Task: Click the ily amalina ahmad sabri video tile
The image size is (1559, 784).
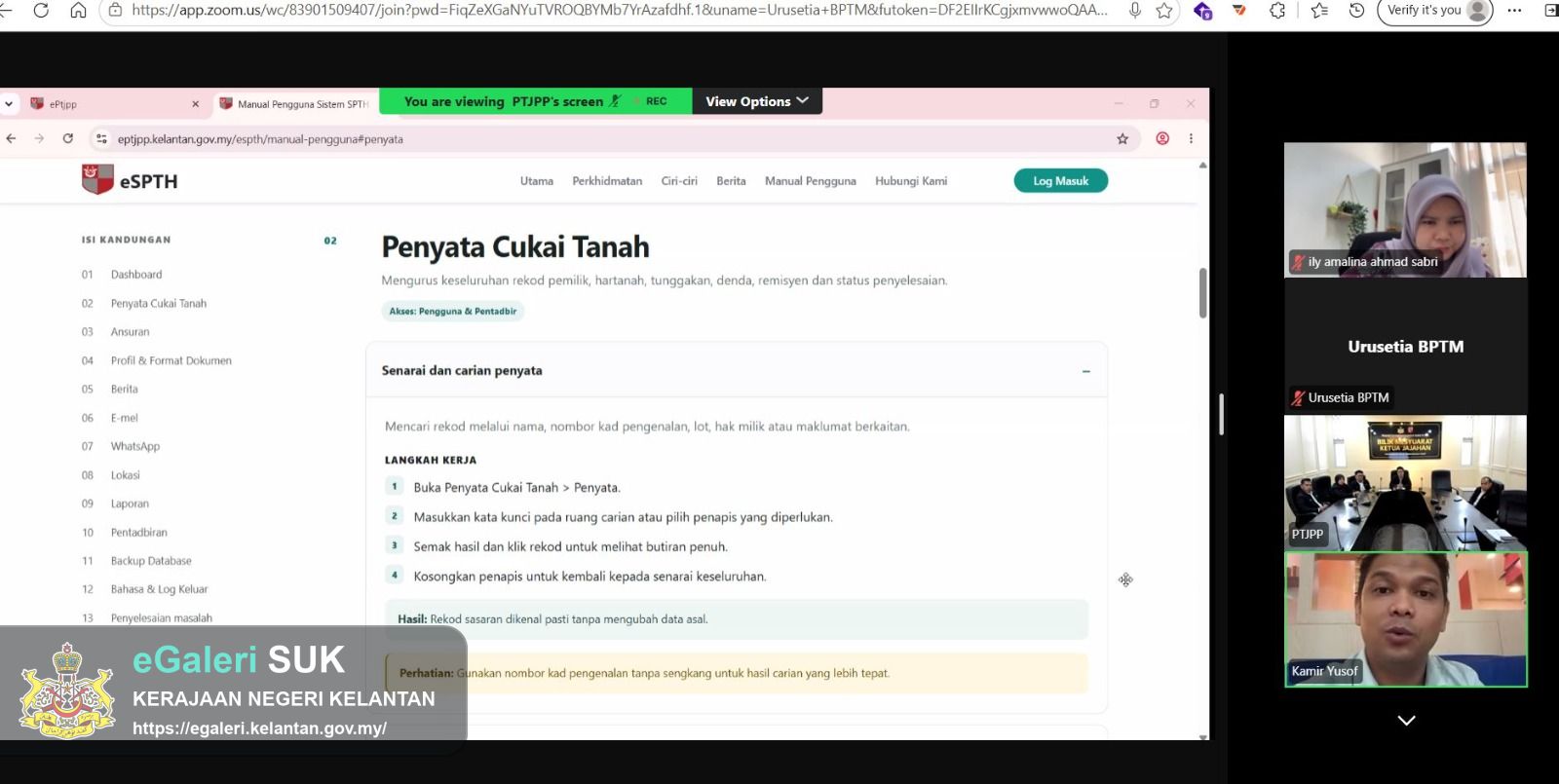Action: point(1405,210)
